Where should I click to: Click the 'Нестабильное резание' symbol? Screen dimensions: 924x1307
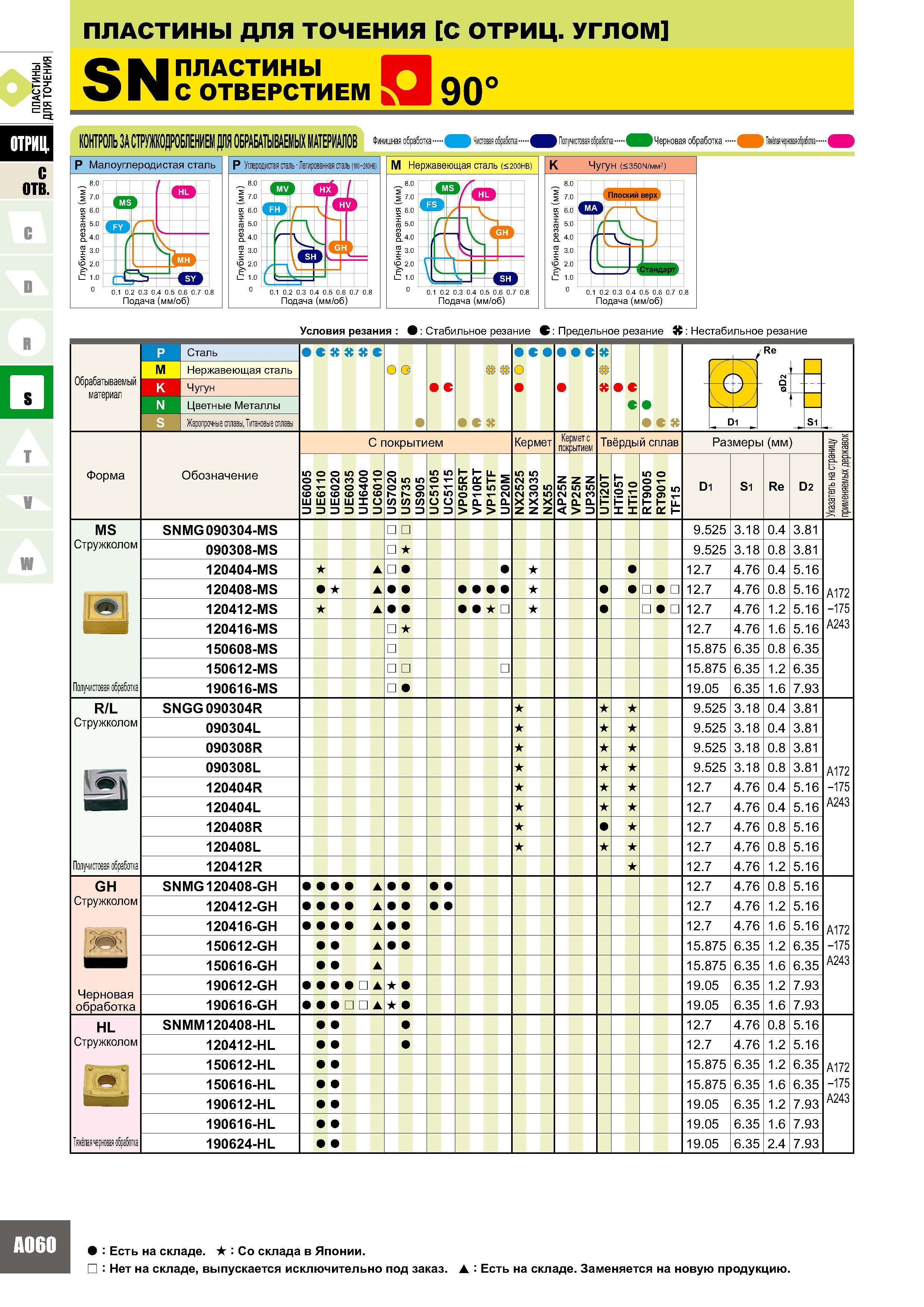pyautogui.click(x=677, y=331)
